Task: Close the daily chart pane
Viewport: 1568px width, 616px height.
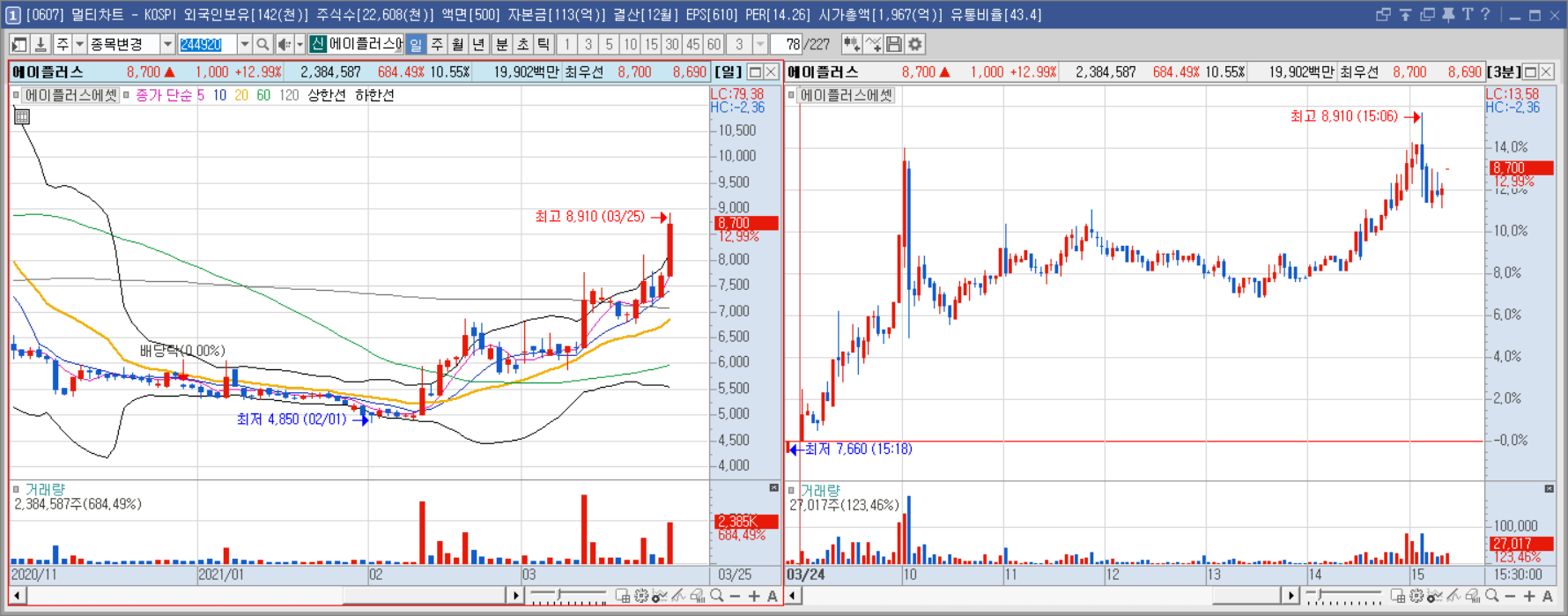Action: 771,72
